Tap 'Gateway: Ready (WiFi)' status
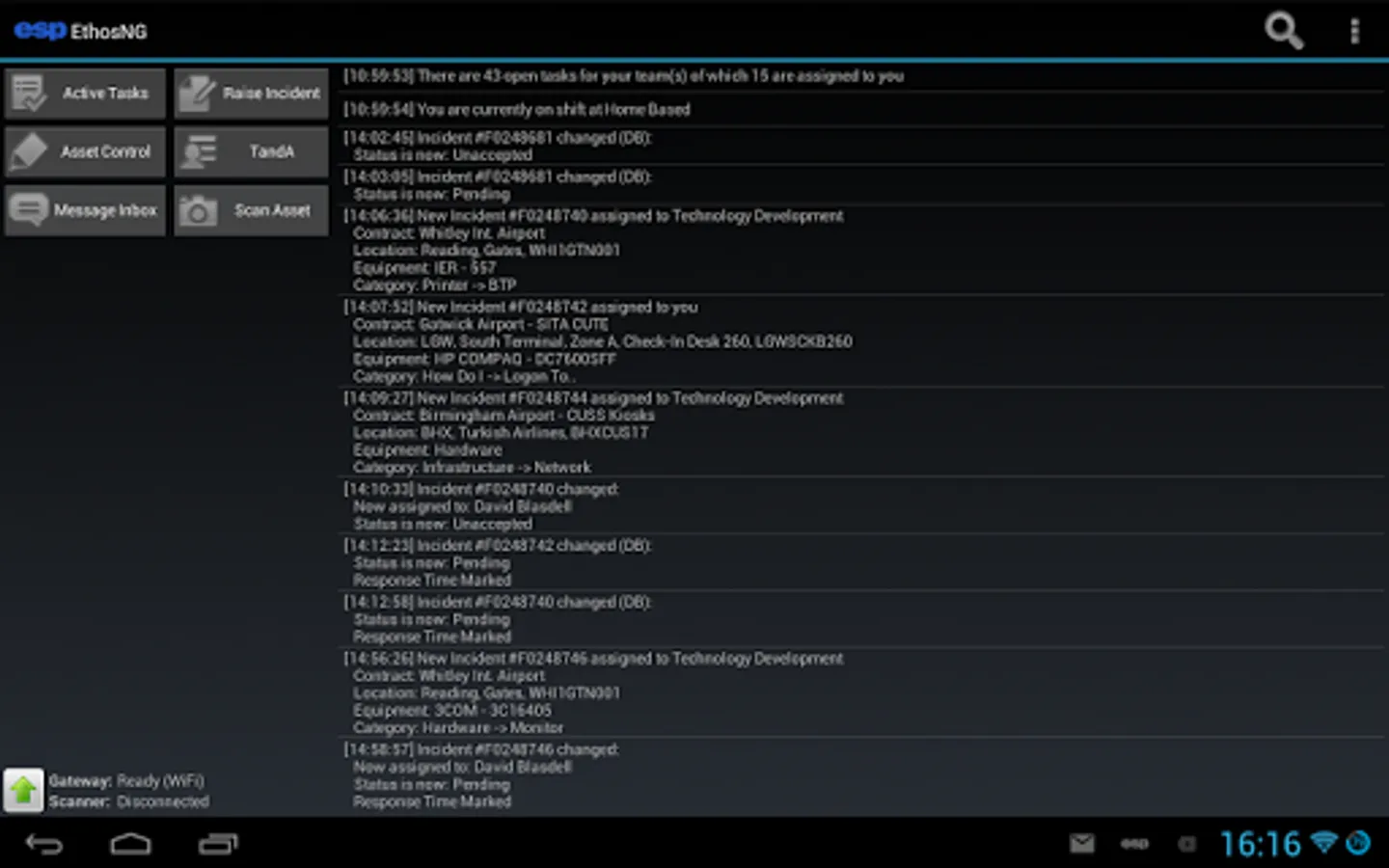The height and width of the screenshot is (868, 1389). pyautogui.click(x=126, y=781)
